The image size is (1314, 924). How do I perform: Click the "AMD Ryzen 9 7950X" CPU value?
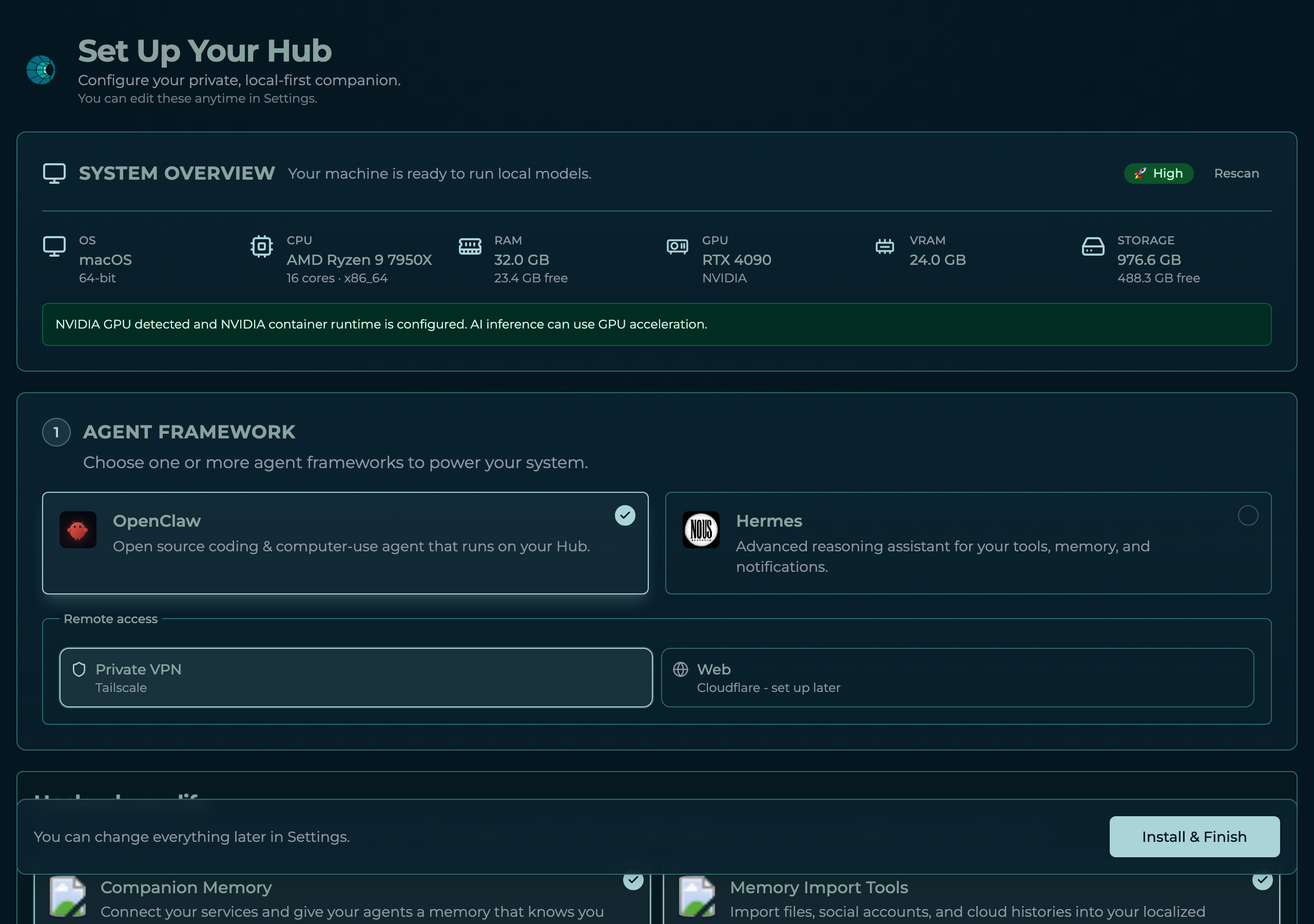[x=359, y=260]
